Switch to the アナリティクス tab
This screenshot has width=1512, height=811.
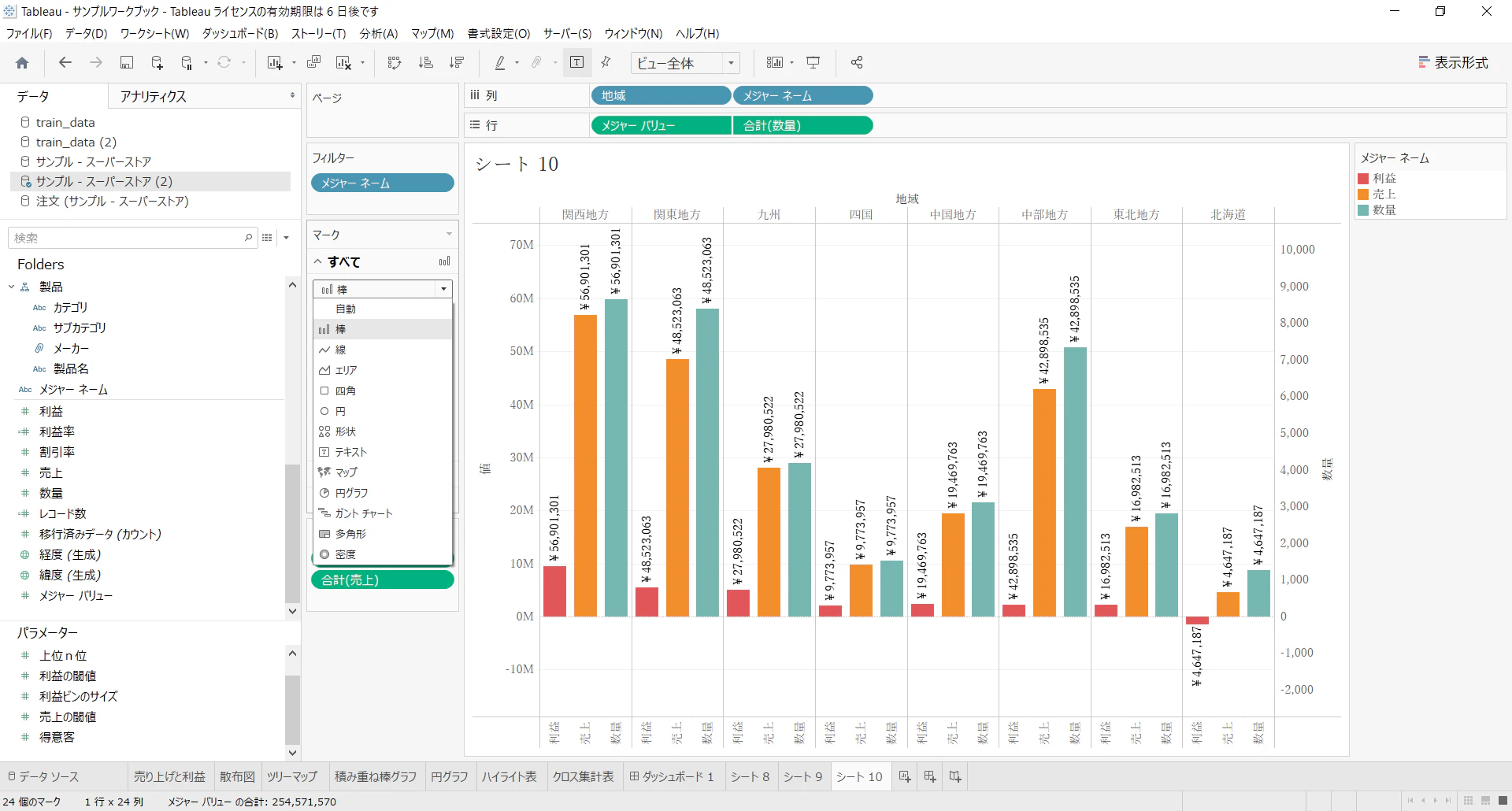click(x=154, y=96)
